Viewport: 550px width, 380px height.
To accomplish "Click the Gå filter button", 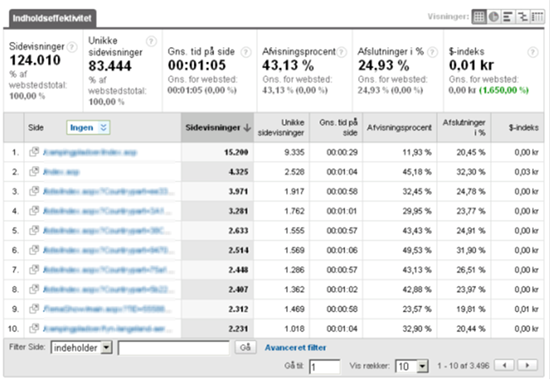I will [x=245, y=347].
